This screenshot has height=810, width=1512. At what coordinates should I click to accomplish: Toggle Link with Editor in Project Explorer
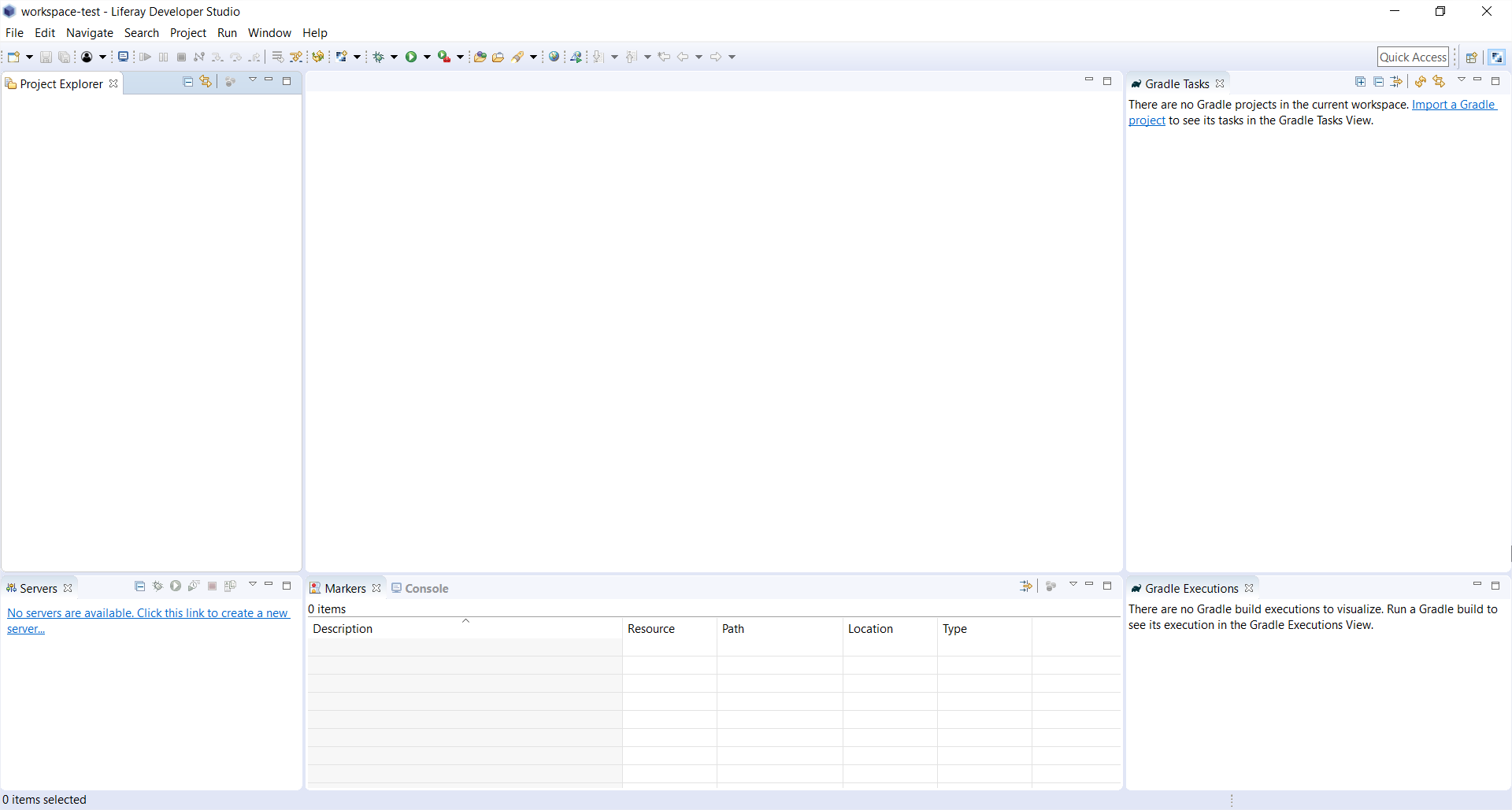206,82
